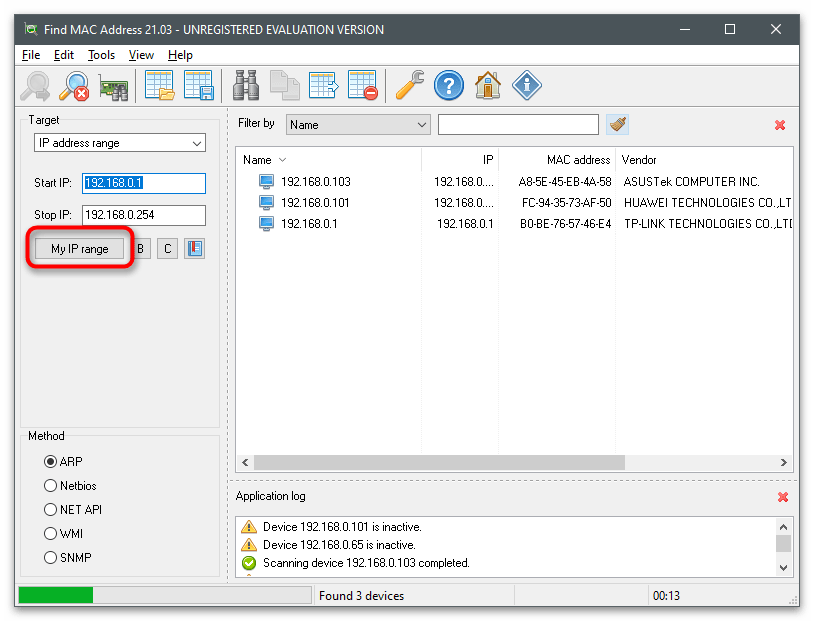Open the Tools menu
Viewport: 814px width, 621px height.
(101, 55)
